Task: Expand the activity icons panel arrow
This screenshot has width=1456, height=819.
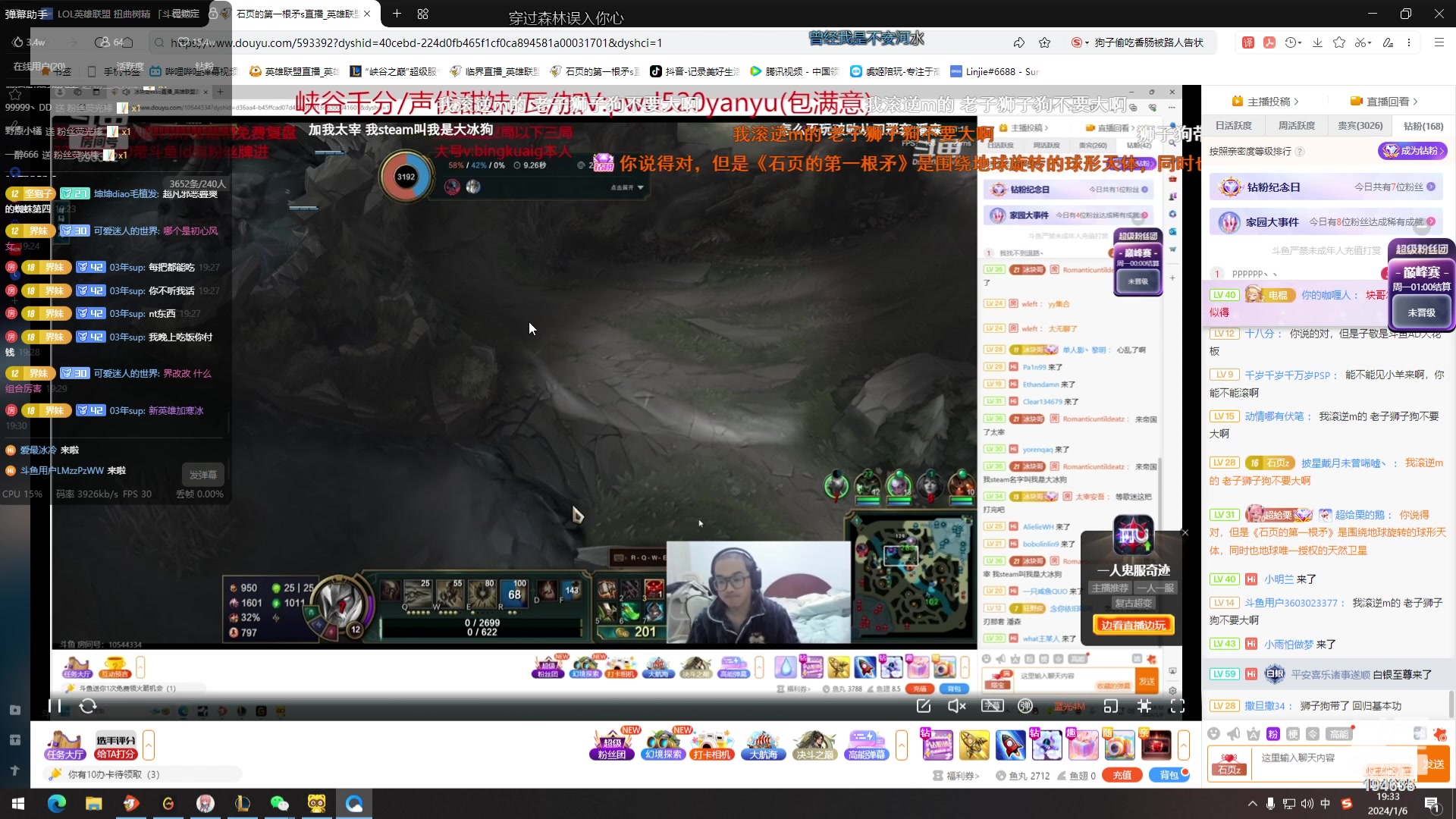Action: tap(902, 745)
